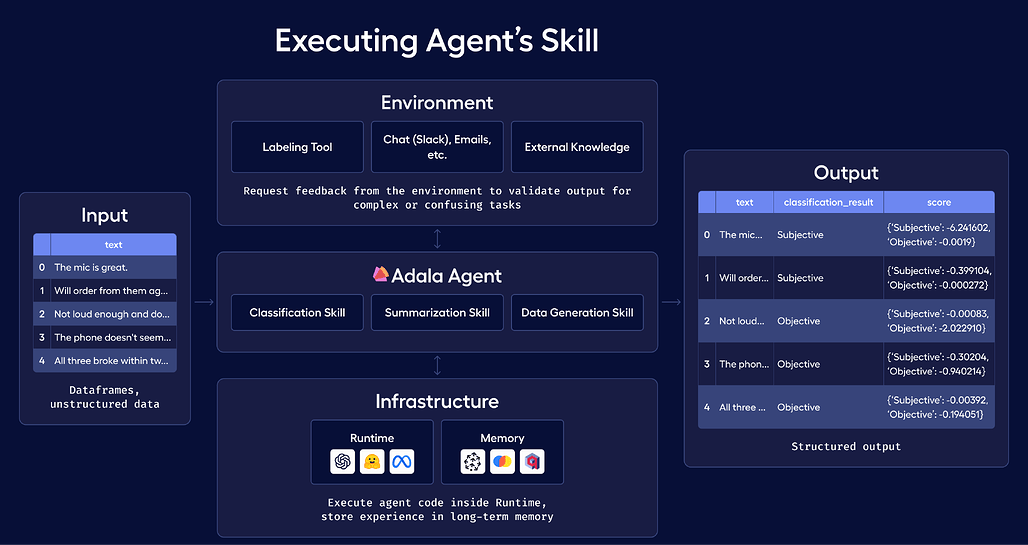The image size is (1028, 545).
Task: Click the OpenAI runtime icon
Action: (x=342, y=462)
